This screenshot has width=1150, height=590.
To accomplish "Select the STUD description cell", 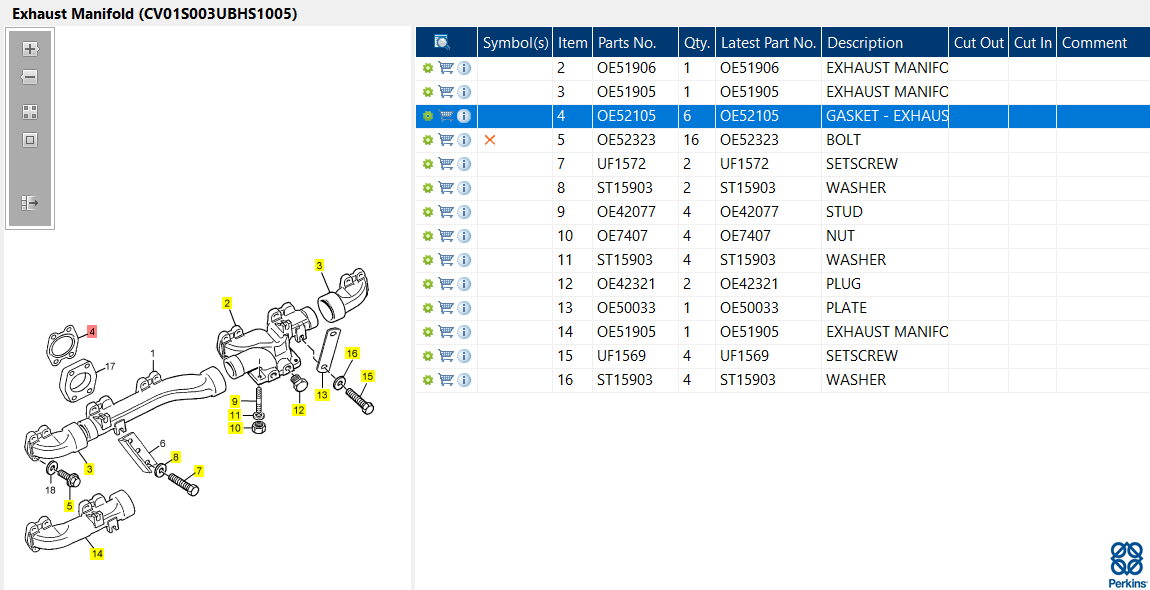I will pos(885,212).
